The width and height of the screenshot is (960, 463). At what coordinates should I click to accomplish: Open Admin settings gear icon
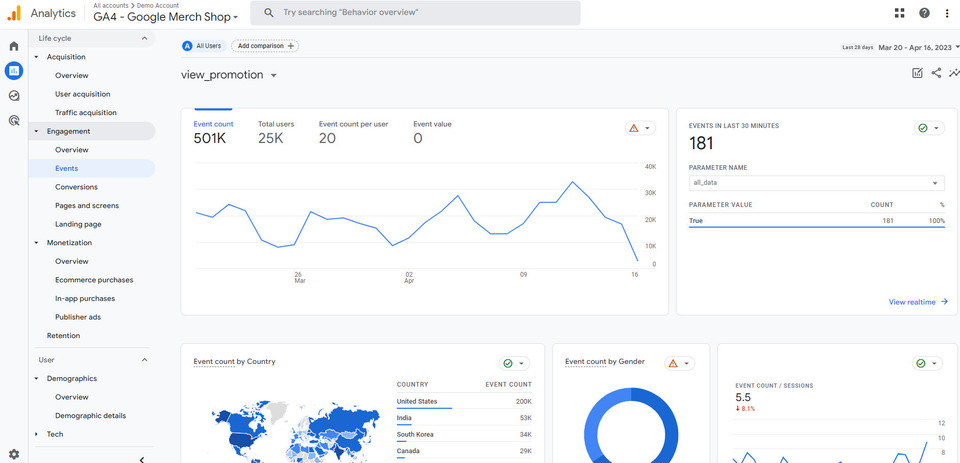pyautogui.click(x=14, y=454)
